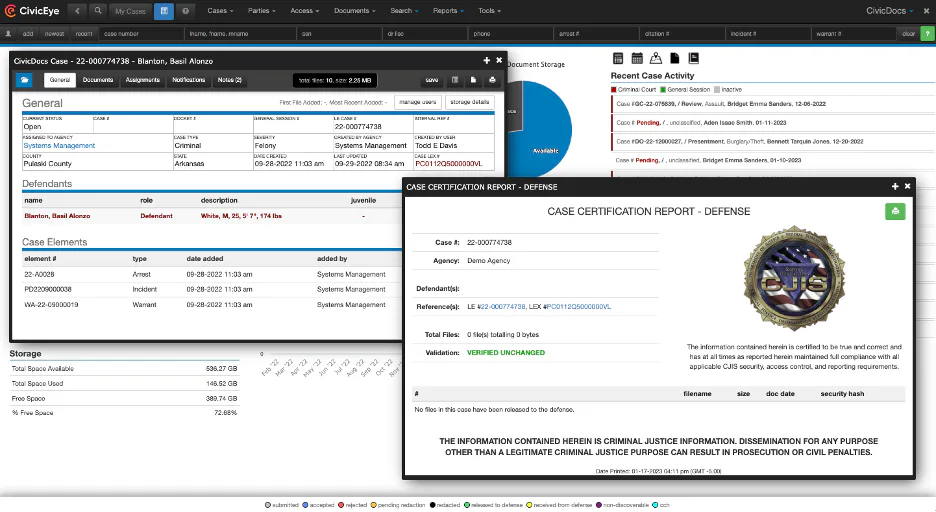
Task: Expand the CivicDocs Case window with plus
Action: tap(487, 60)
